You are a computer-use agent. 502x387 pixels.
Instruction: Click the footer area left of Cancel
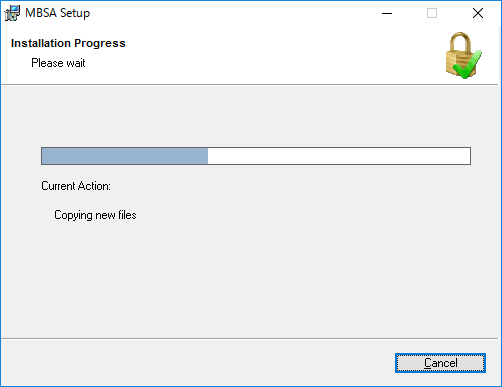[197, 363]
